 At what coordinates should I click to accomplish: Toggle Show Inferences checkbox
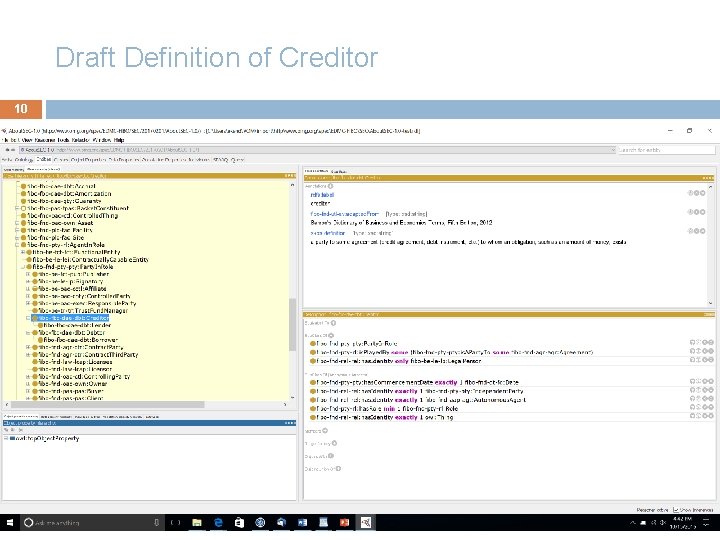click(x=675, y=510)
